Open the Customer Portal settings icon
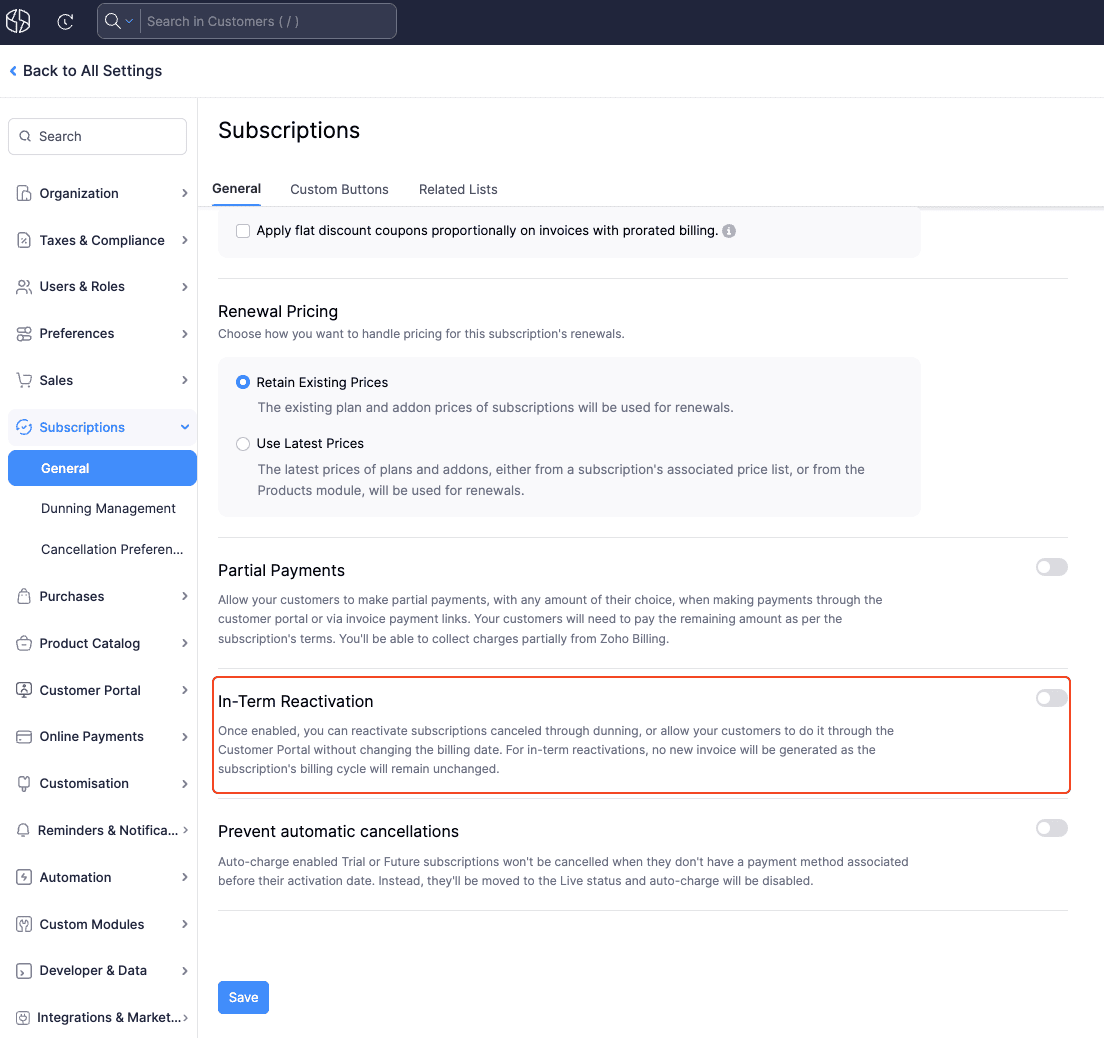Screen dimensions: 1104x1038 click(x=24, y=690)
